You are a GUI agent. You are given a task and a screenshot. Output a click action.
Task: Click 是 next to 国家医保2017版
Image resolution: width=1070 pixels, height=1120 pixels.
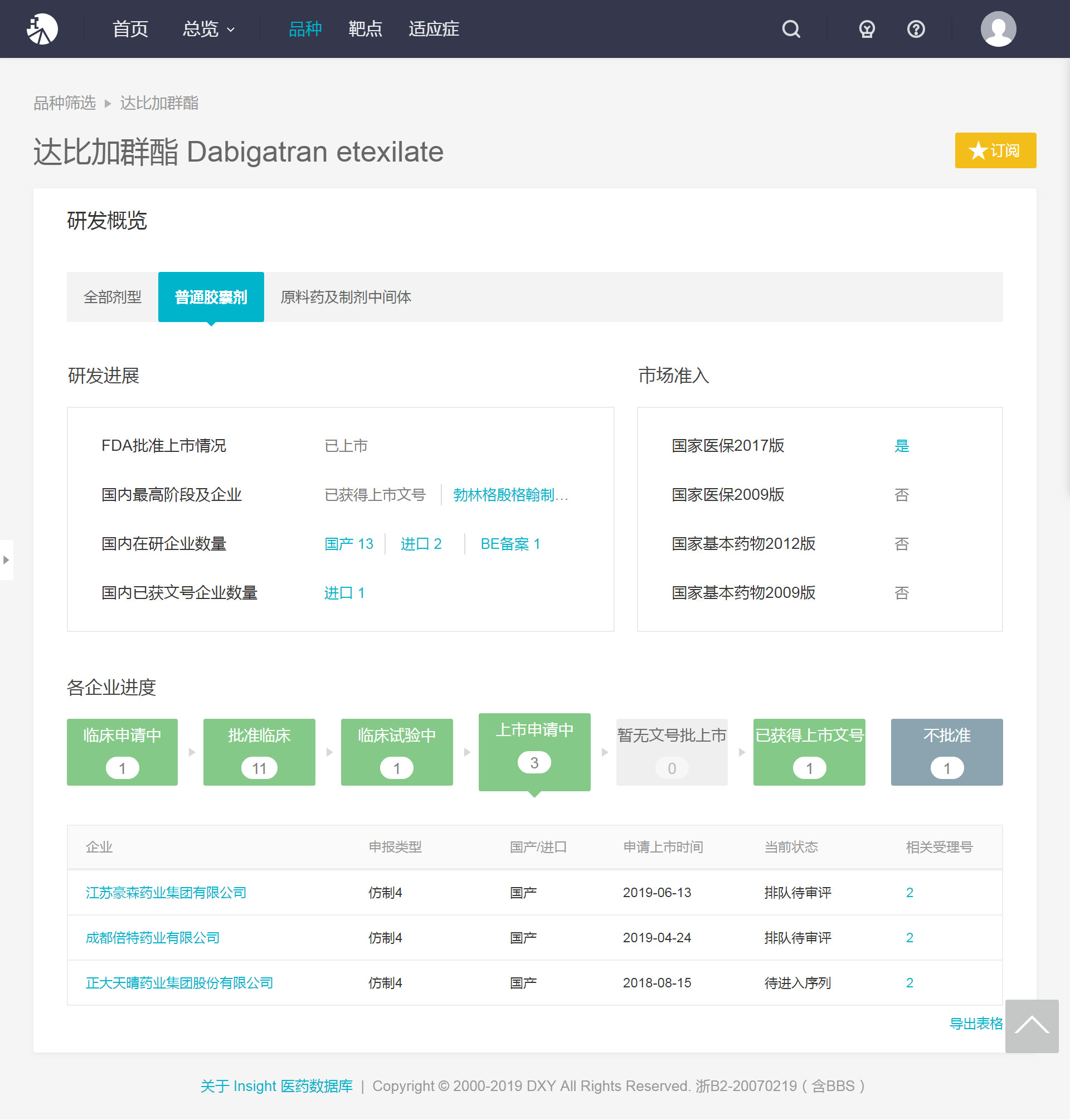[902, 446]
